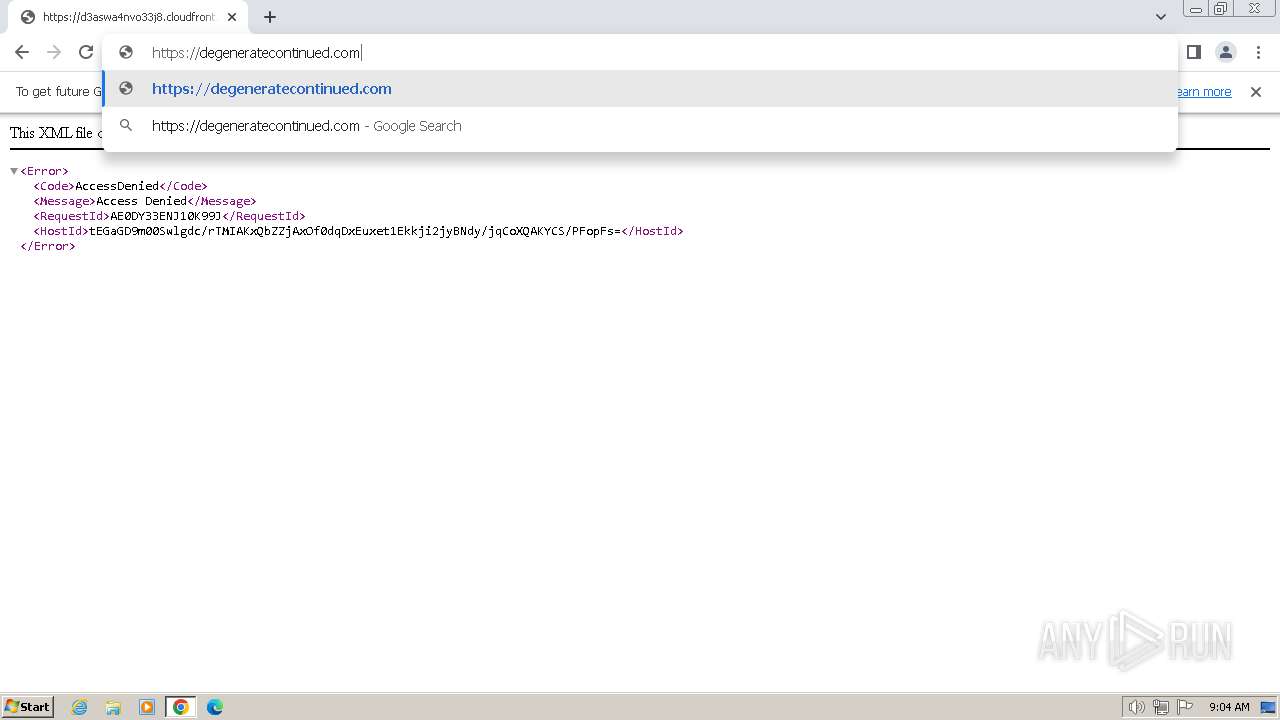Open the Chrome three-dot menu
Viewport: 1280px width, 720px height.
[1258, 52]
